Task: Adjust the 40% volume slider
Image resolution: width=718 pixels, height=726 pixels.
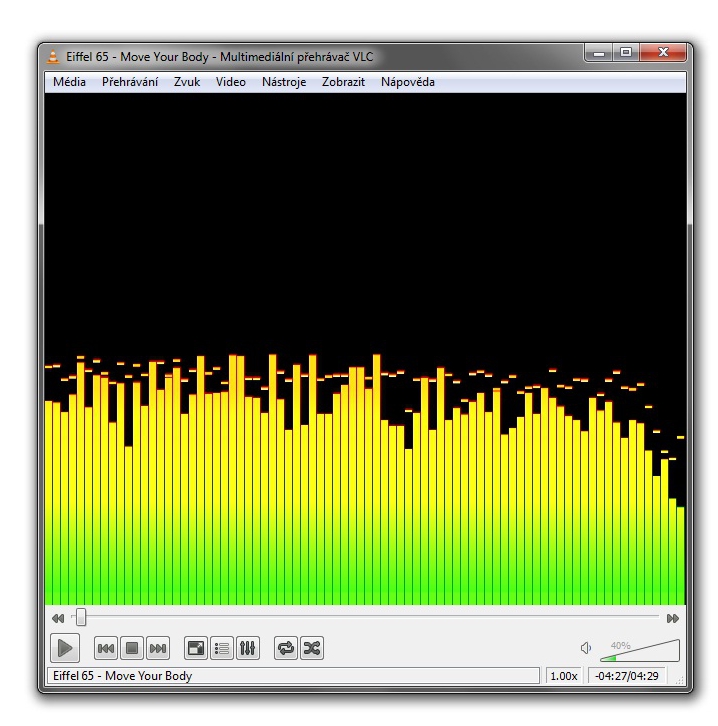Action: tap(640, 651)
